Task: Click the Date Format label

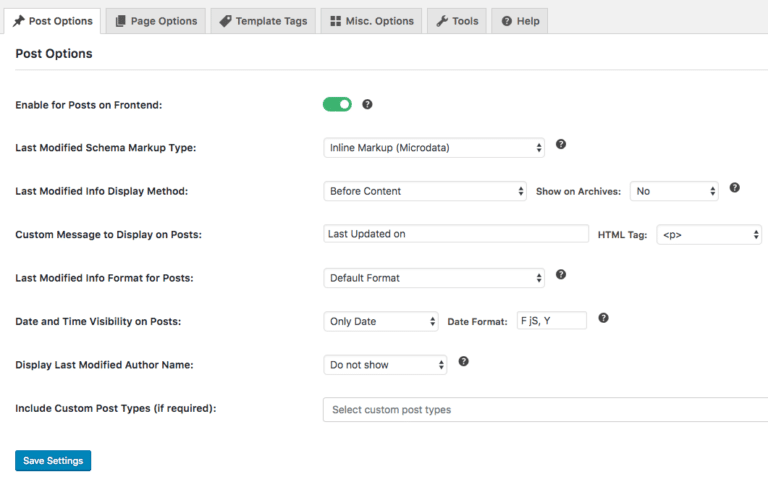Action: tap(478, 322)
